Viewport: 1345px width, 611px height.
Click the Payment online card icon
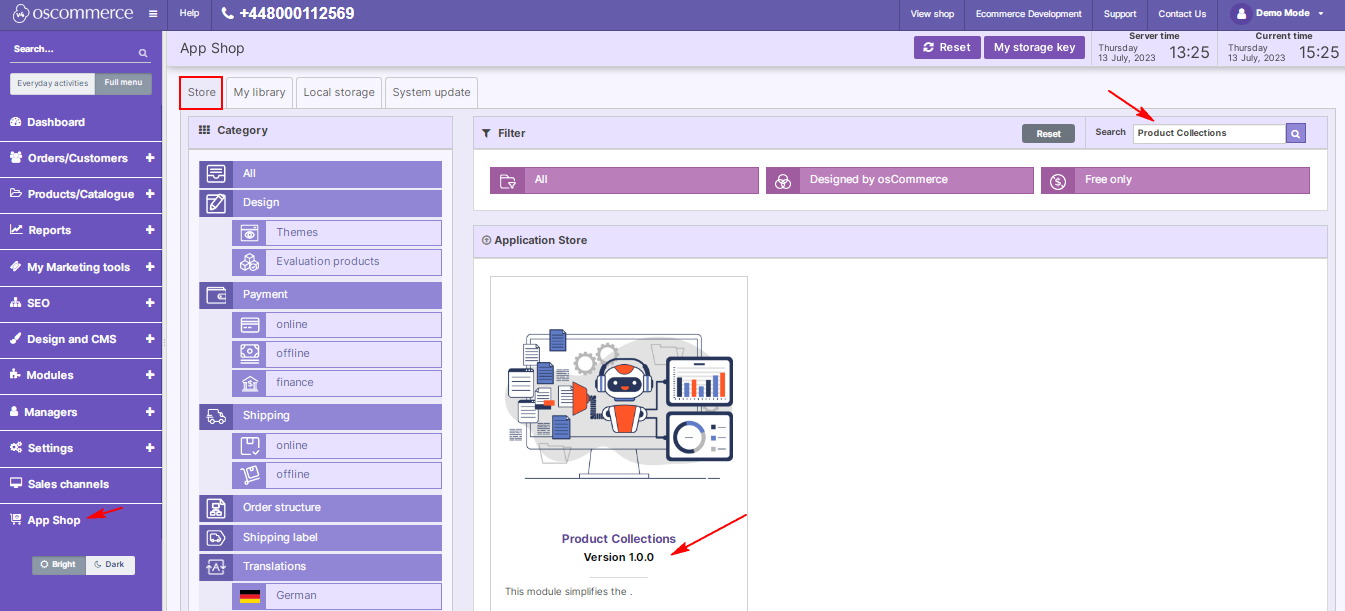click(249, 325)
